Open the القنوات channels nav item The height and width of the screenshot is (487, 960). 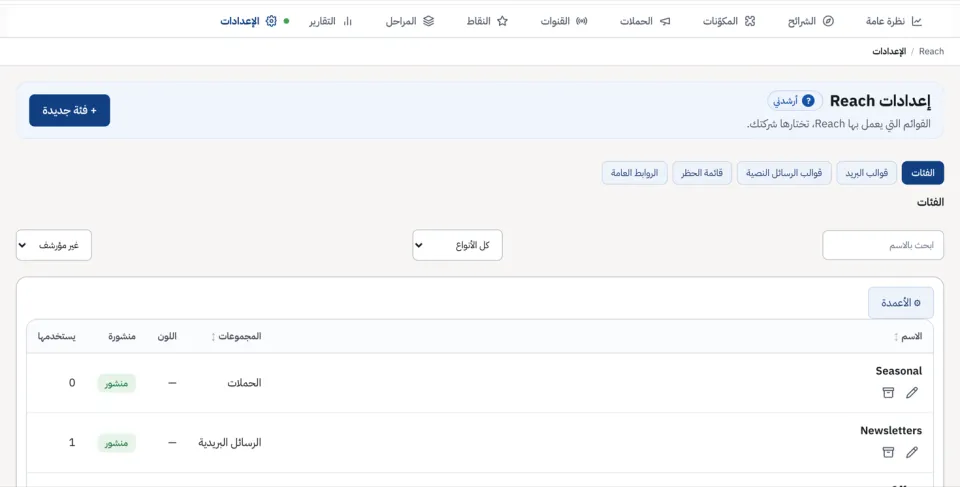pos(564,21)
